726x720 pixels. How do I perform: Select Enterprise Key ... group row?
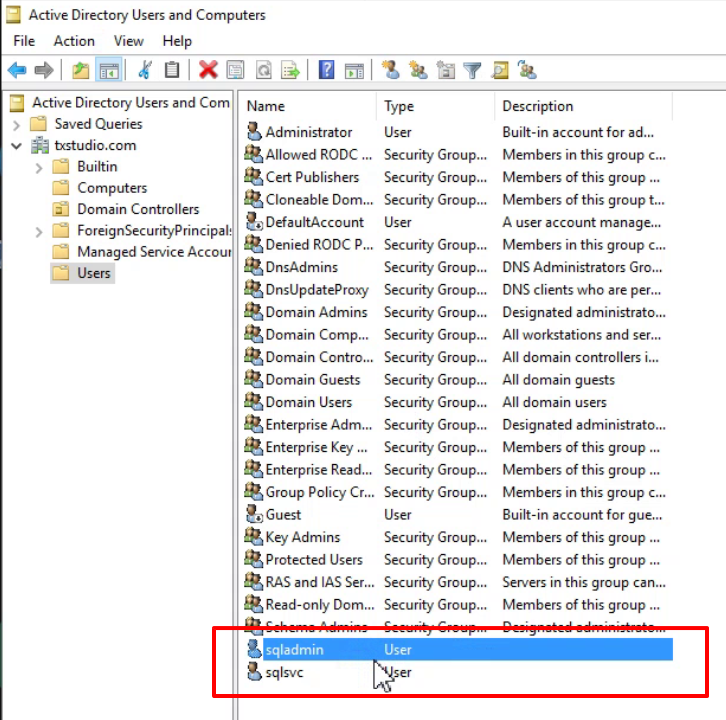pyautogui.click(x=317, y=447)
